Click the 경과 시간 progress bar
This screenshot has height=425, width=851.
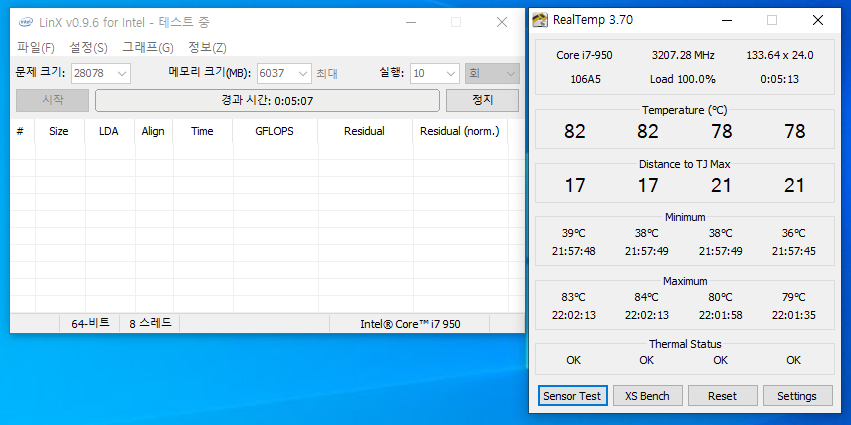pyautogui.click(x=267, y=100)
